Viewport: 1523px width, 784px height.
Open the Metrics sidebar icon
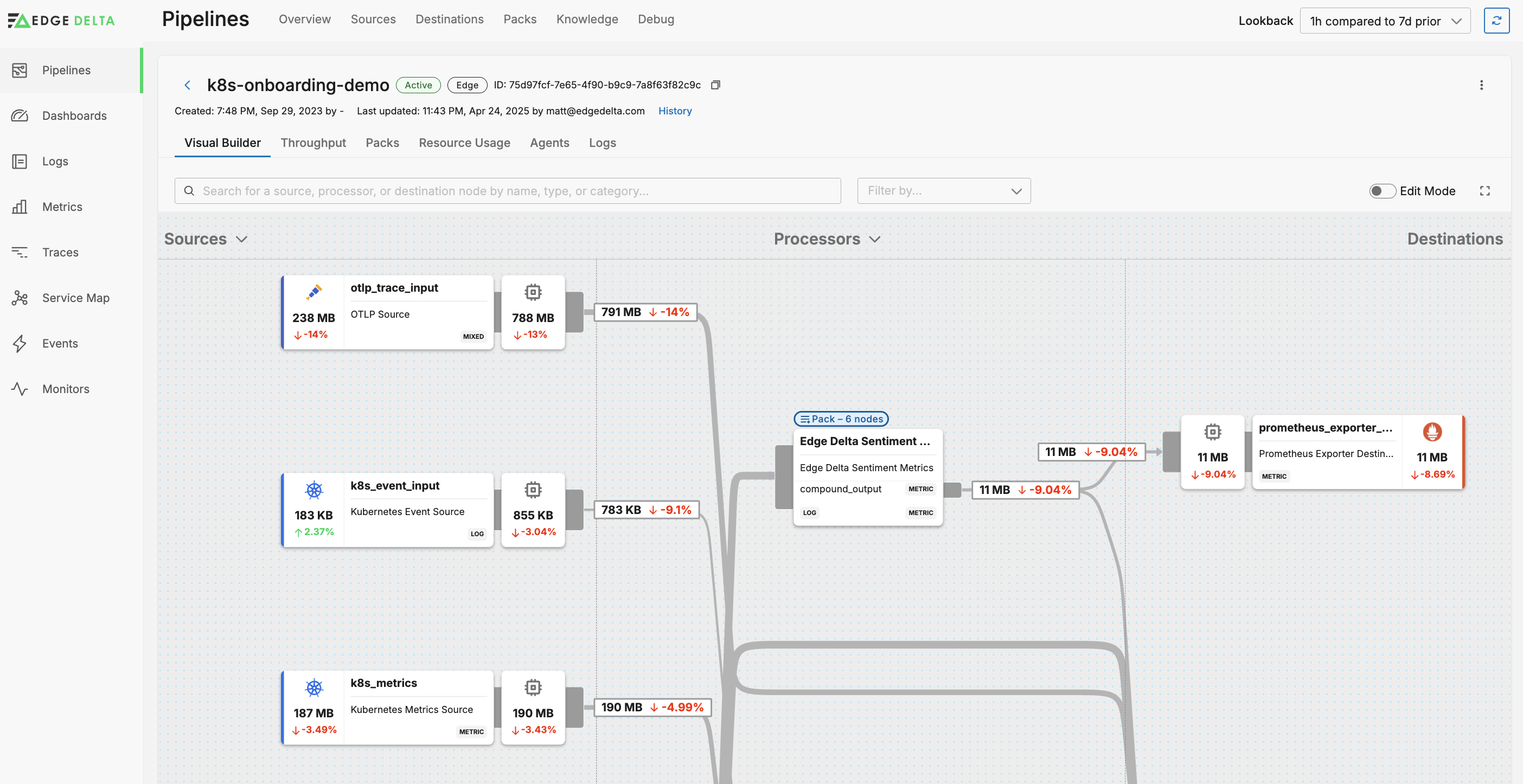(x=20, y=207)
